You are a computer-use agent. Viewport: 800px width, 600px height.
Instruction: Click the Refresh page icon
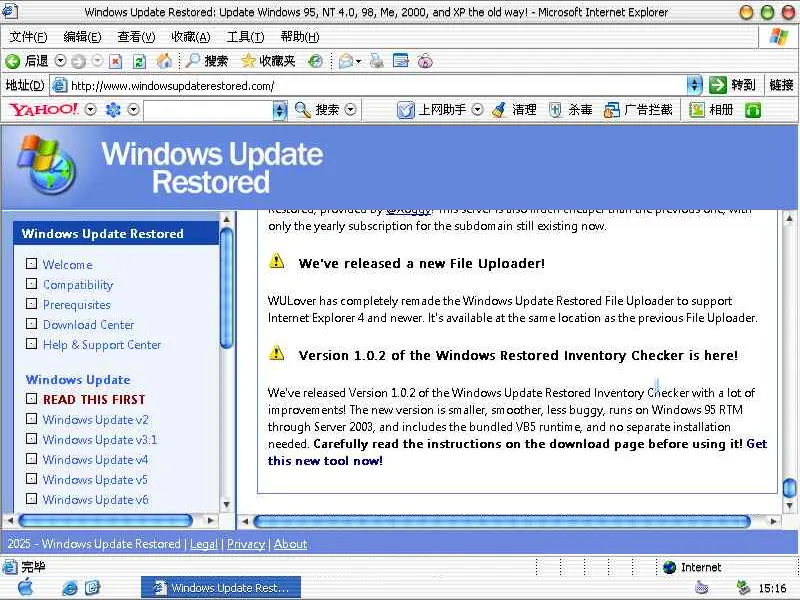click(139, 61)
